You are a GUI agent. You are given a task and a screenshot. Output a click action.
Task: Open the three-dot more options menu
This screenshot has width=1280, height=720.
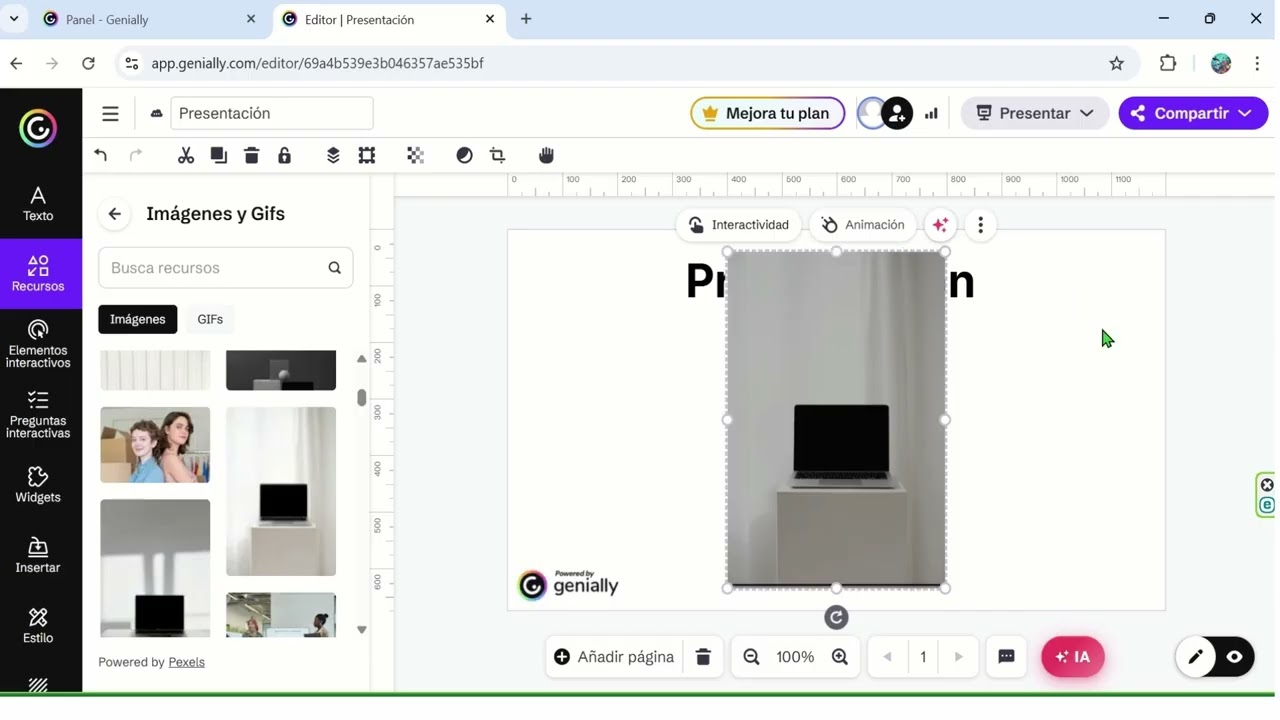tap(981, 225)
